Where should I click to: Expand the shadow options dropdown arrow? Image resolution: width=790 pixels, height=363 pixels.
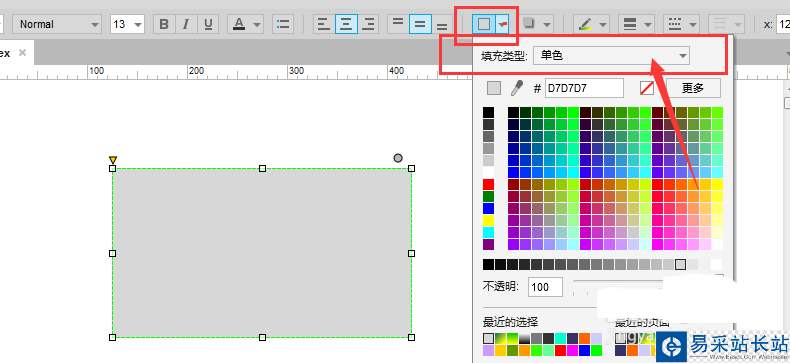[x=546, y=24]
